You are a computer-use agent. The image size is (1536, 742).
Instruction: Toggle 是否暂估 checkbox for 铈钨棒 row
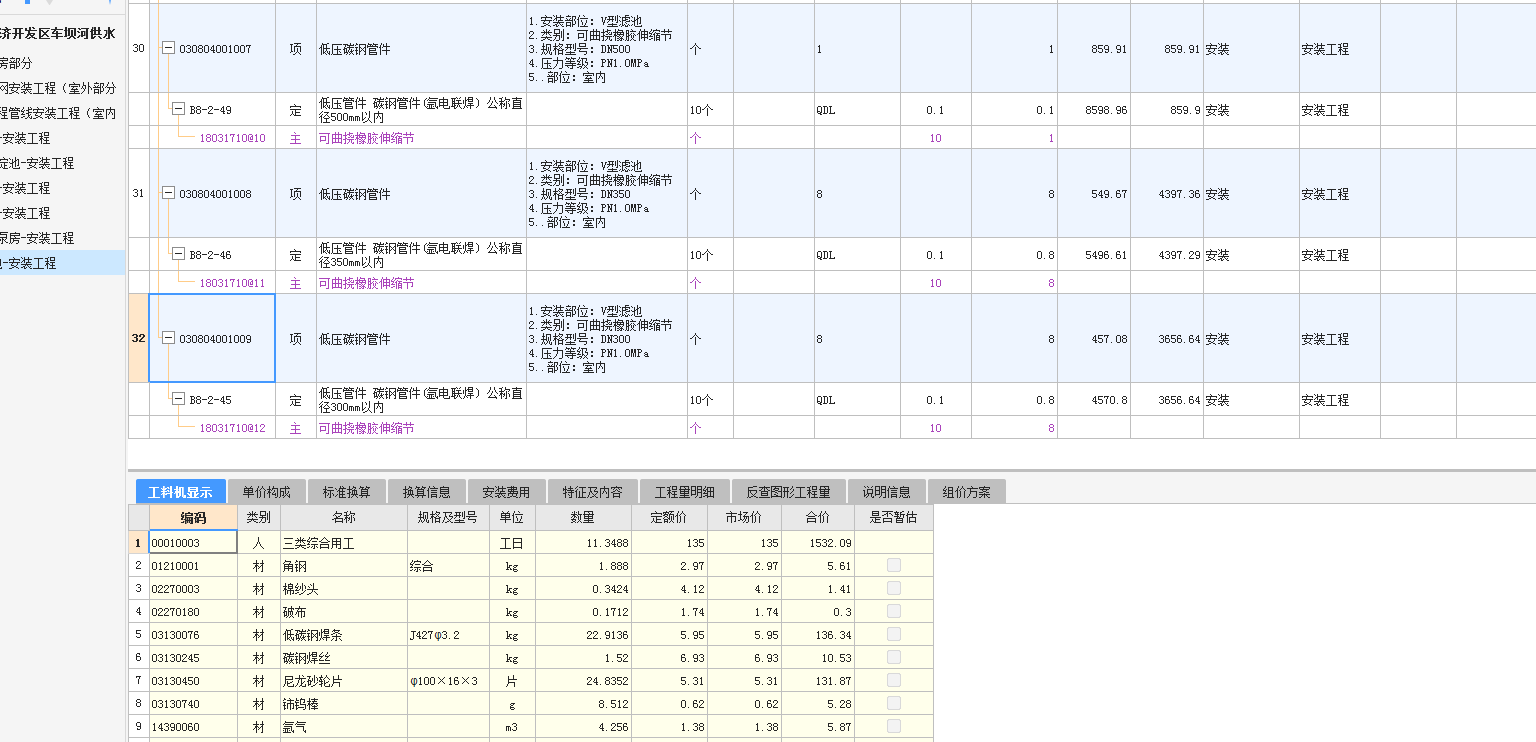coord(894,703)
